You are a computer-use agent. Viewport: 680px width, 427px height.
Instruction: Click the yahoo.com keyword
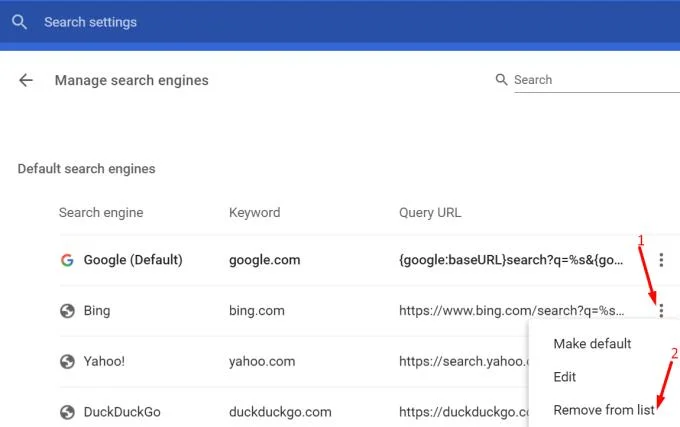click(x=262, y=362)
